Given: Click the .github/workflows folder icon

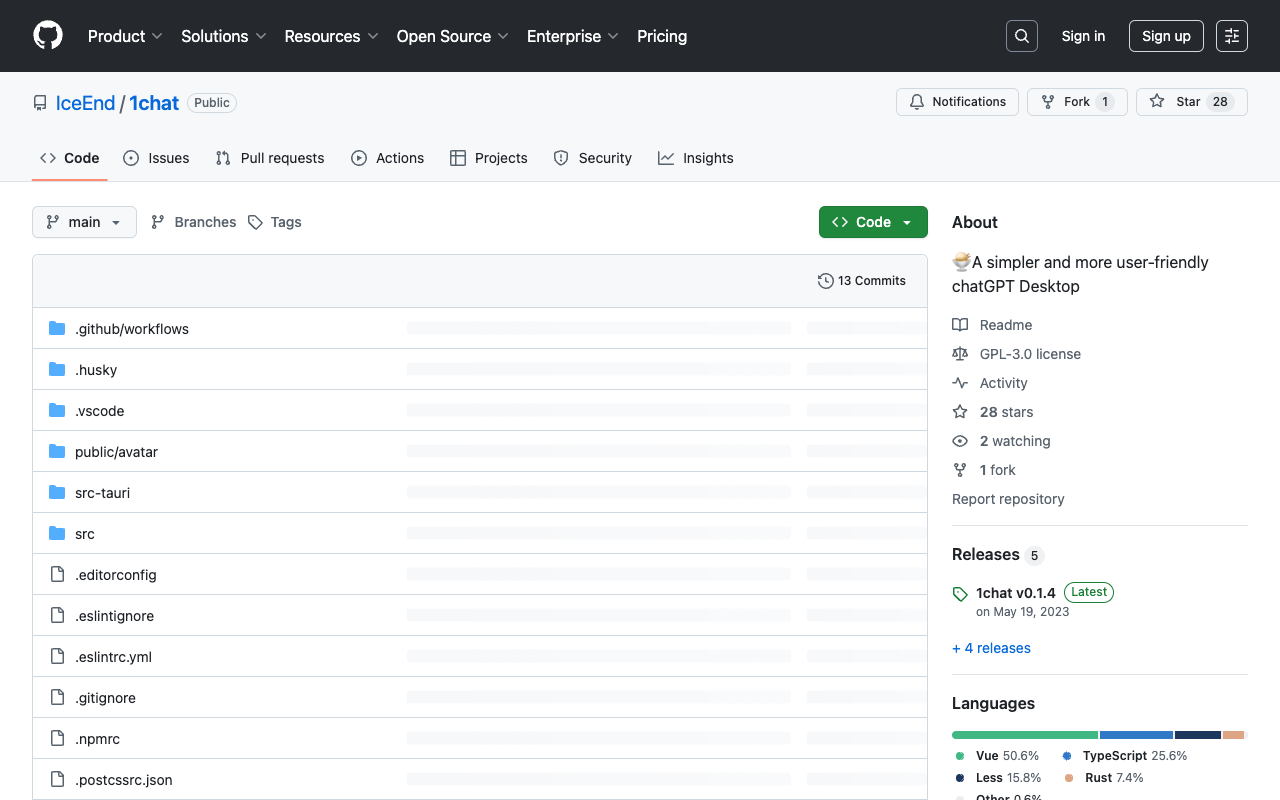Looking at the screenshot, I should (x=57, y=329).
